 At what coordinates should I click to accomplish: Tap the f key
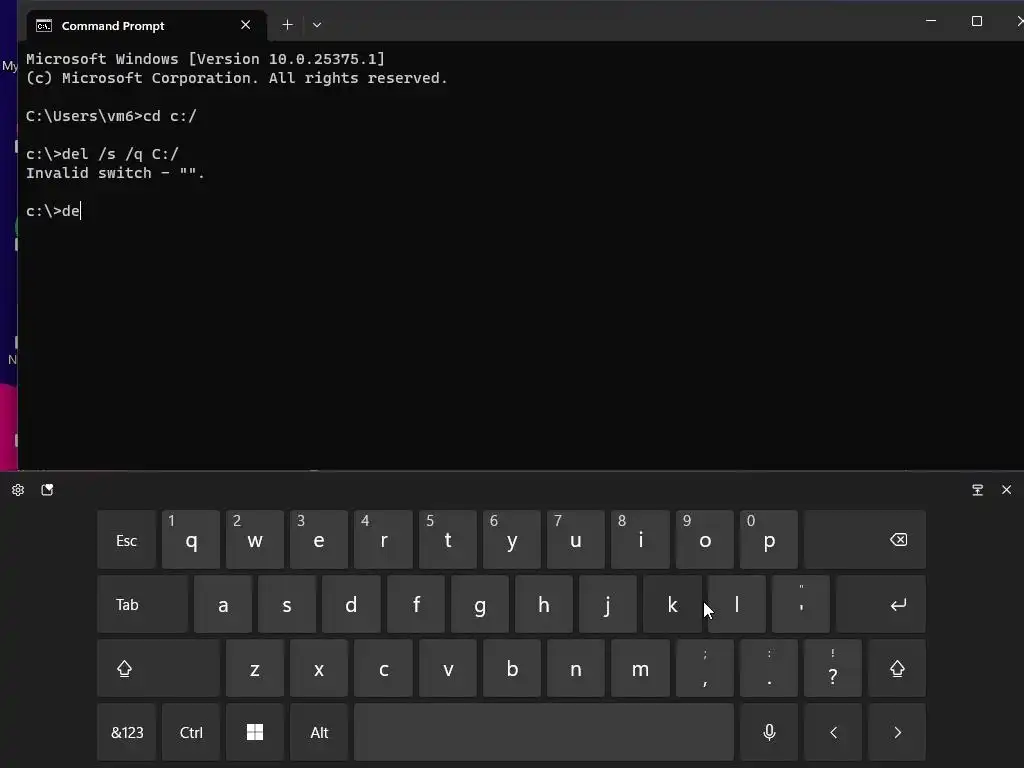point(415,605)
